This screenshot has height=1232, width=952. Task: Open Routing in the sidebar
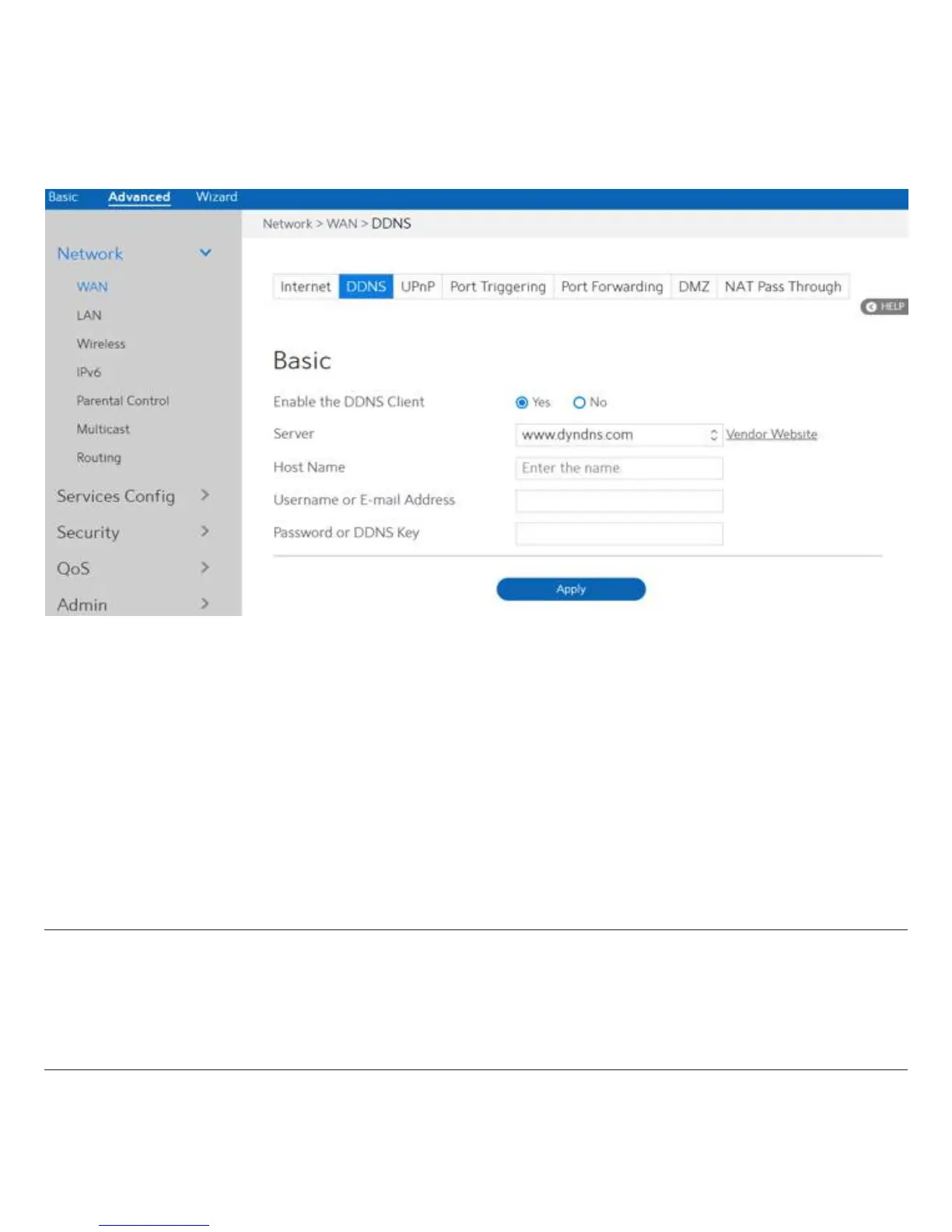99,458
